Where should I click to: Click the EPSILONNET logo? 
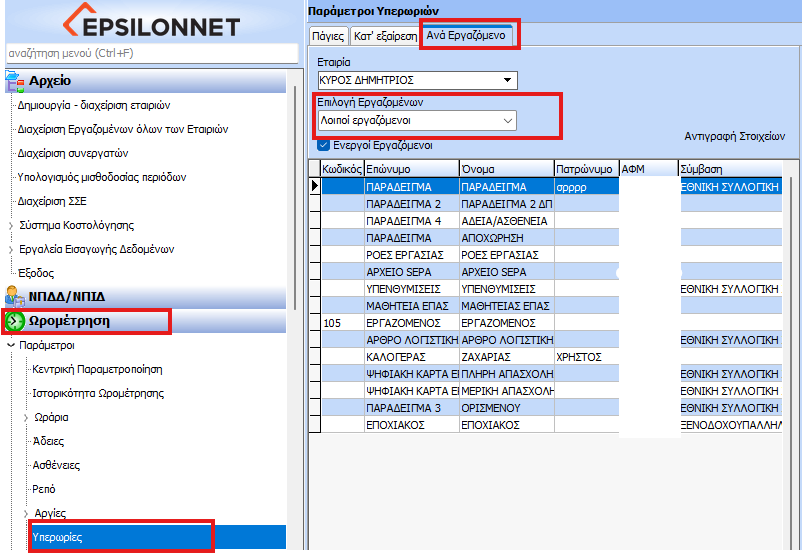point(151,21)
